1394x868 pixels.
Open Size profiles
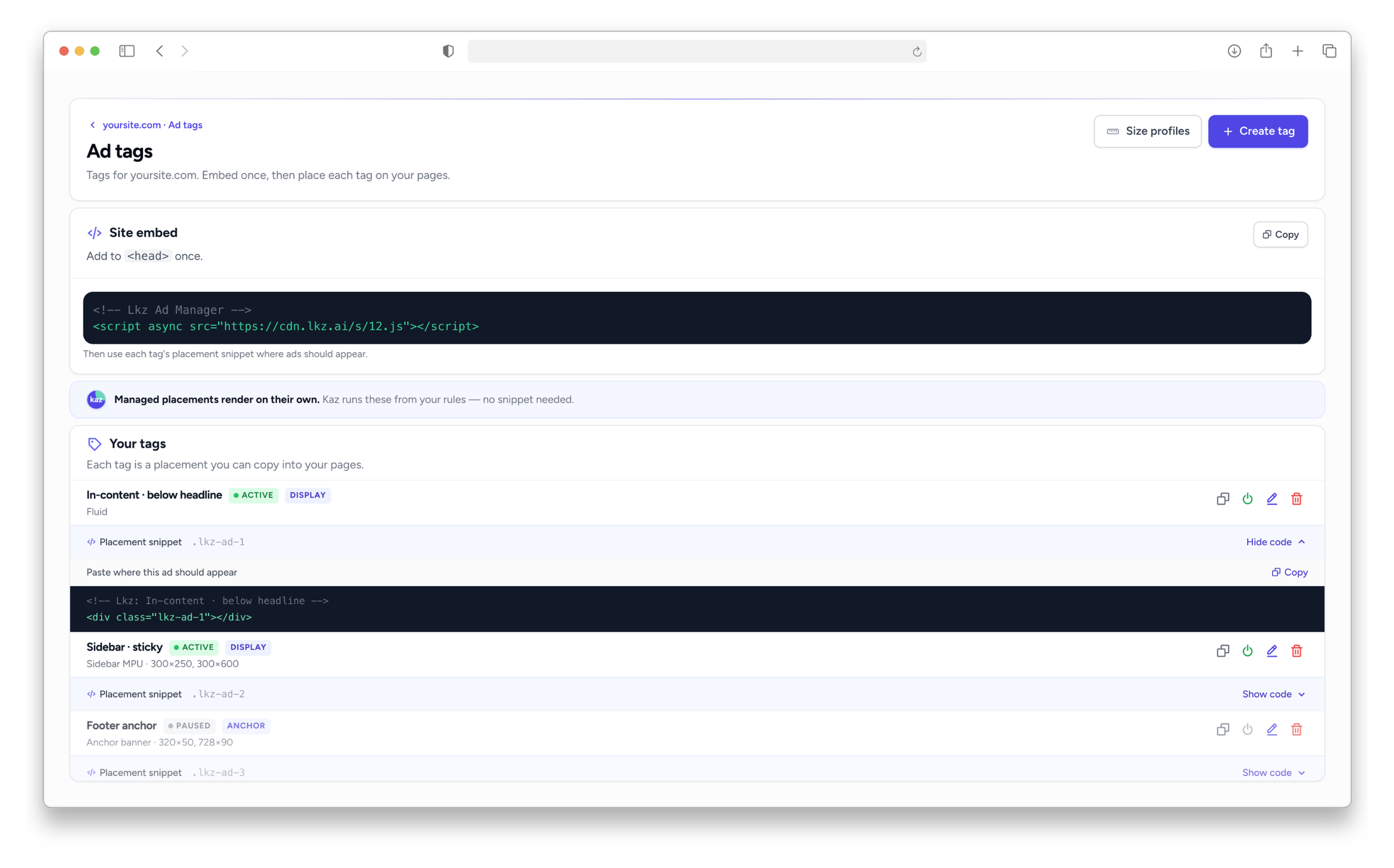[1147, 131]
